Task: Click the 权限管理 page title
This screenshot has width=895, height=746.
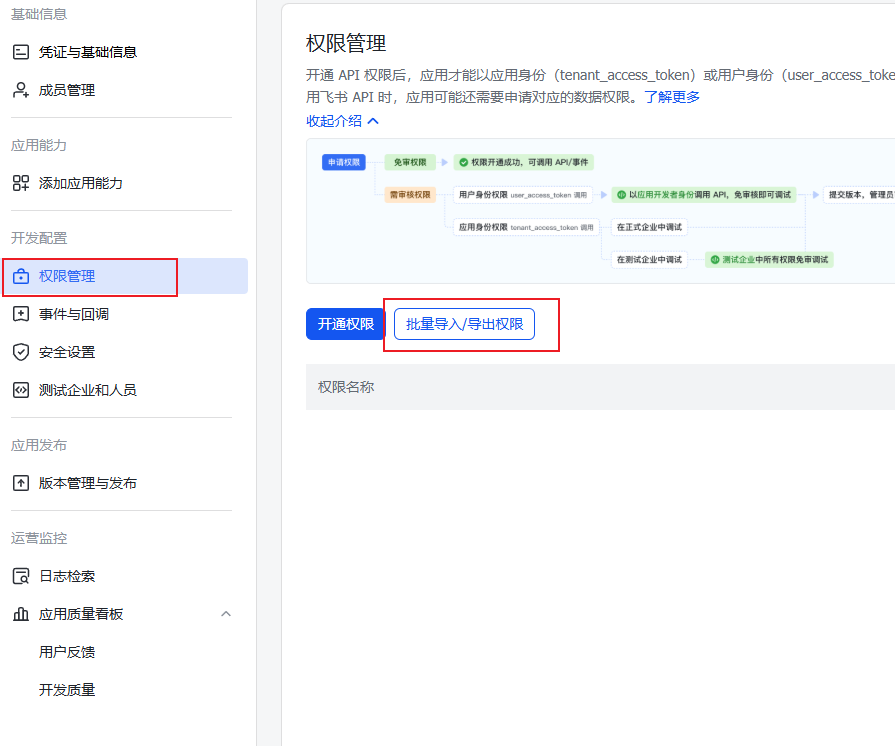Action: 346,43
